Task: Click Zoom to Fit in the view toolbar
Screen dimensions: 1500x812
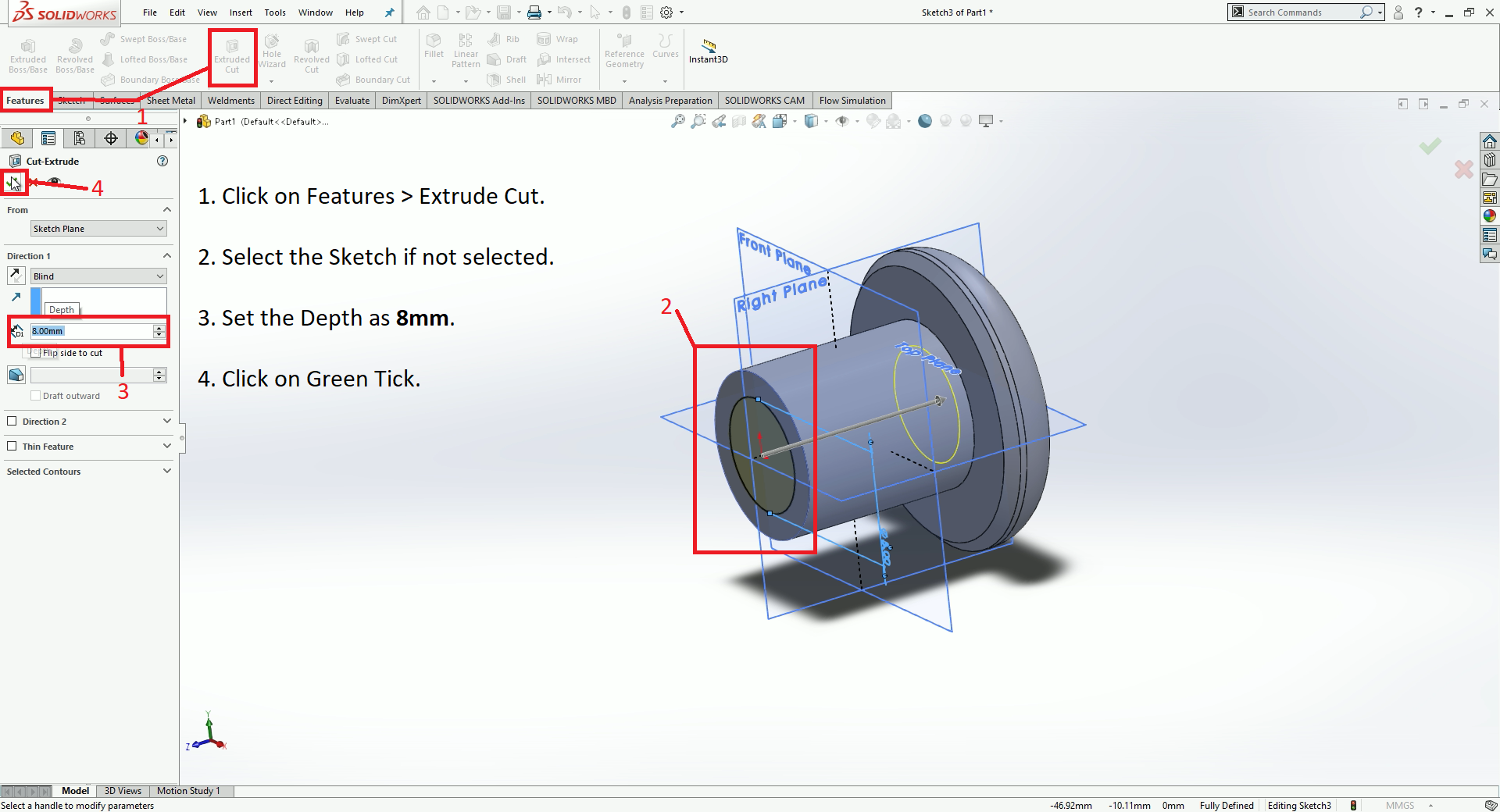Action: 677,121
